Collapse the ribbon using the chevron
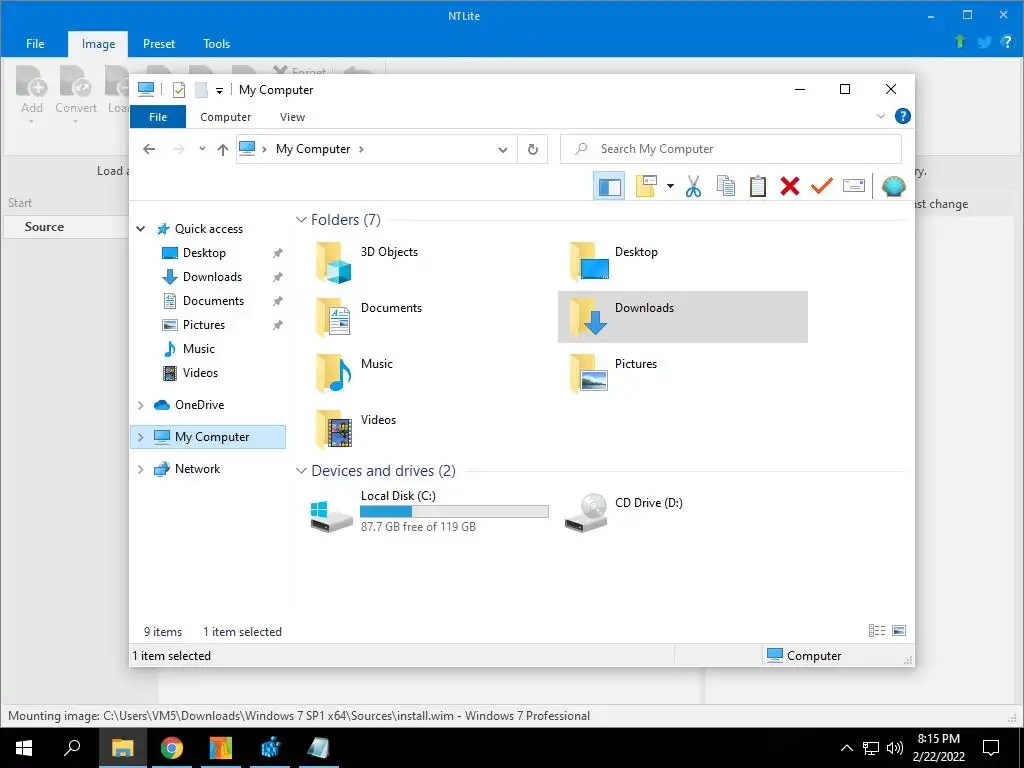The width and height of the screenshot is (1024, 768). (880, 116)
